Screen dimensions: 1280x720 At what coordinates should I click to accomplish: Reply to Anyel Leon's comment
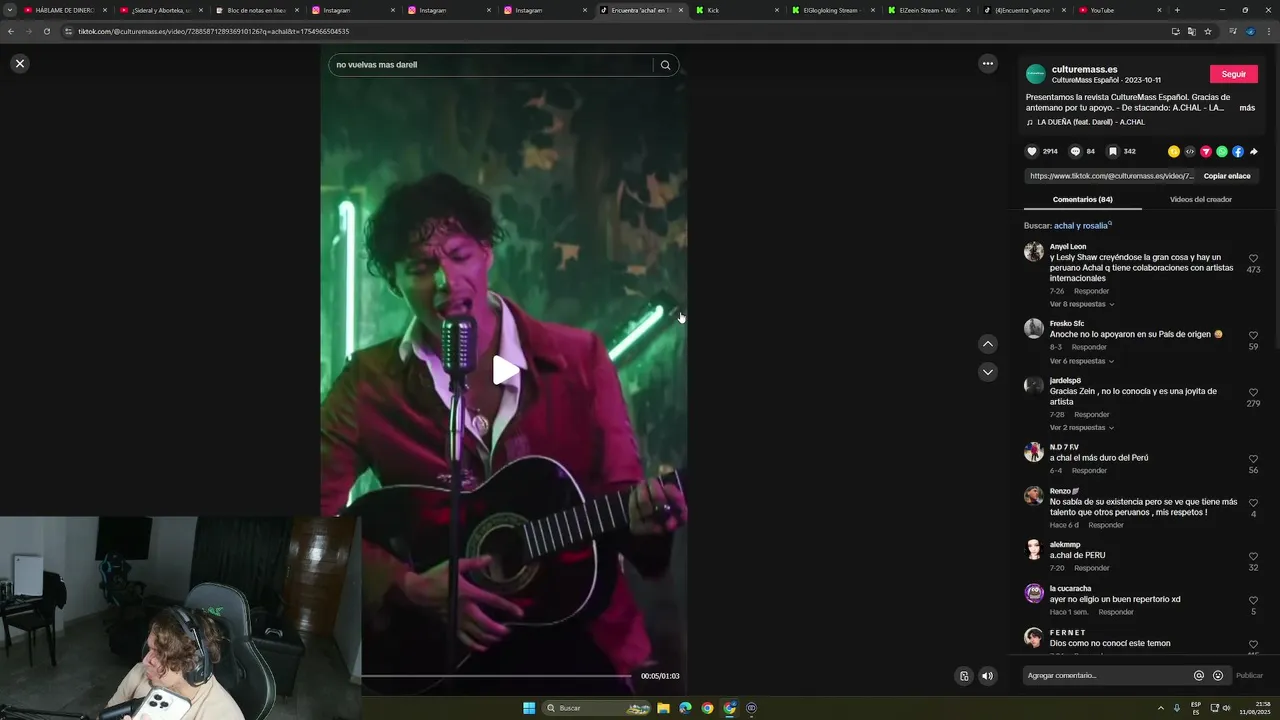[1091, 291]
